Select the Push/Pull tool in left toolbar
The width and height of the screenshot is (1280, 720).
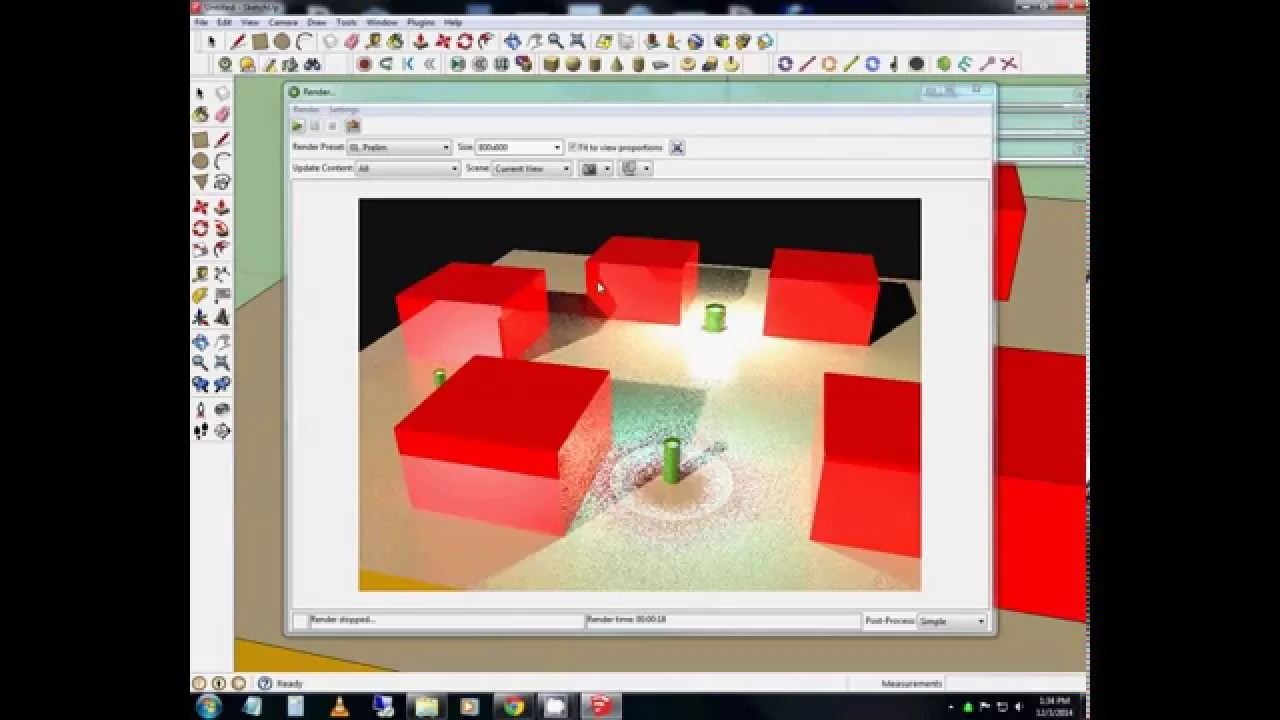tap(222, 207)
